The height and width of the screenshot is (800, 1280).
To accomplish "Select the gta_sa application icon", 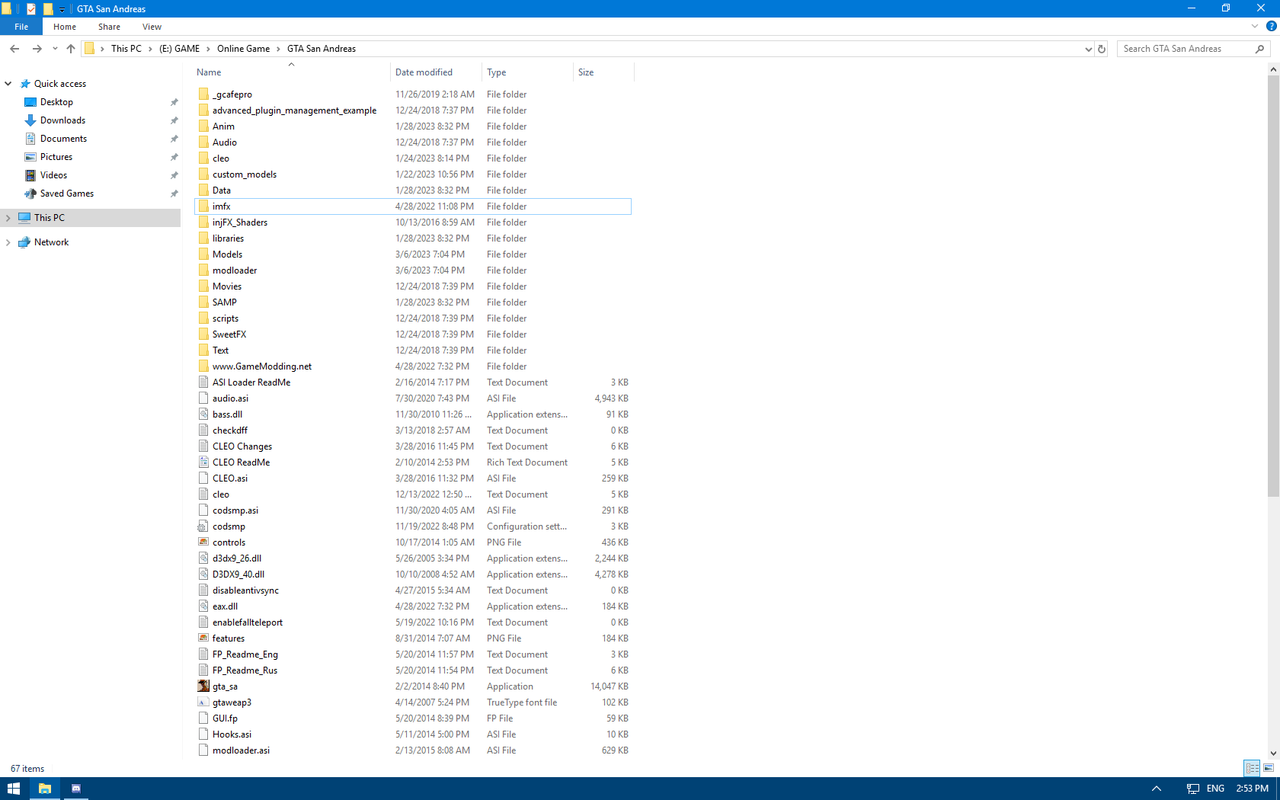I will pos(204,686).
